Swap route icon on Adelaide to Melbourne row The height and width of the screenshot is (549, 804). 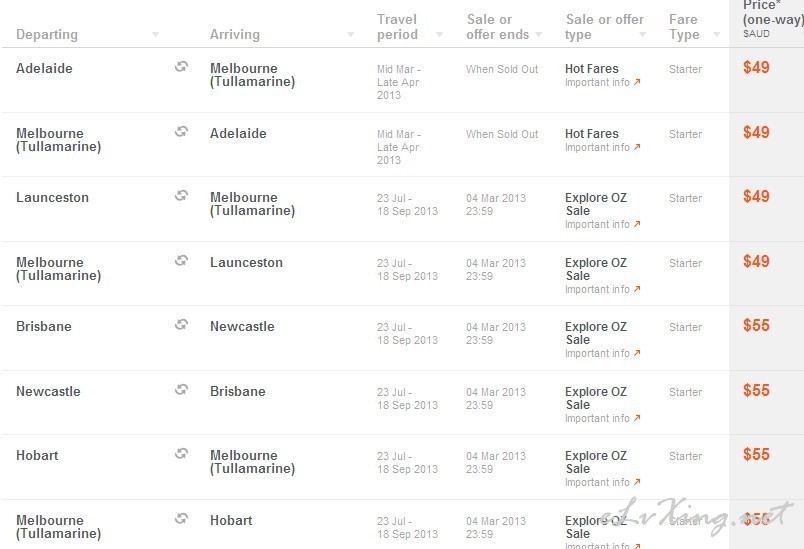coord(182,67)
